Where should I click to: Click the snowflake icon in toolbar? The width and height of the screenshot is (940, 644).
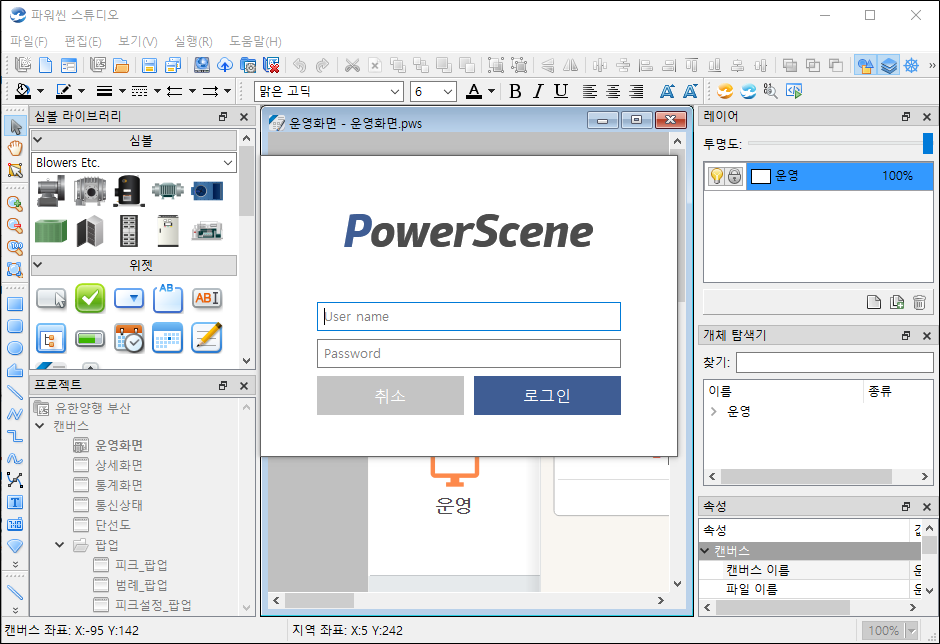click(x=911, y=65)
